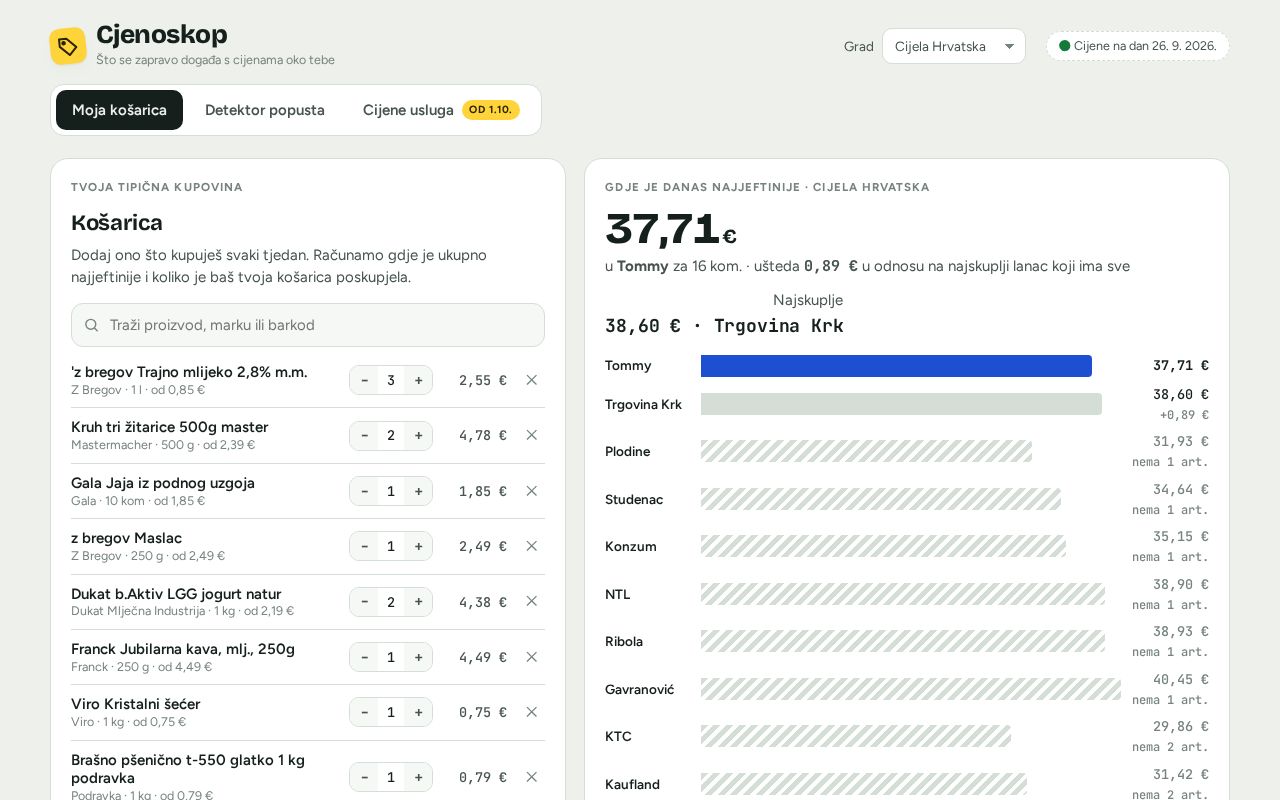Image resolution: width=1280 pixels, height=800 pixels.
Task: Decrease quantity of Kruh tri žitarice
Action: tap(364, 435)
